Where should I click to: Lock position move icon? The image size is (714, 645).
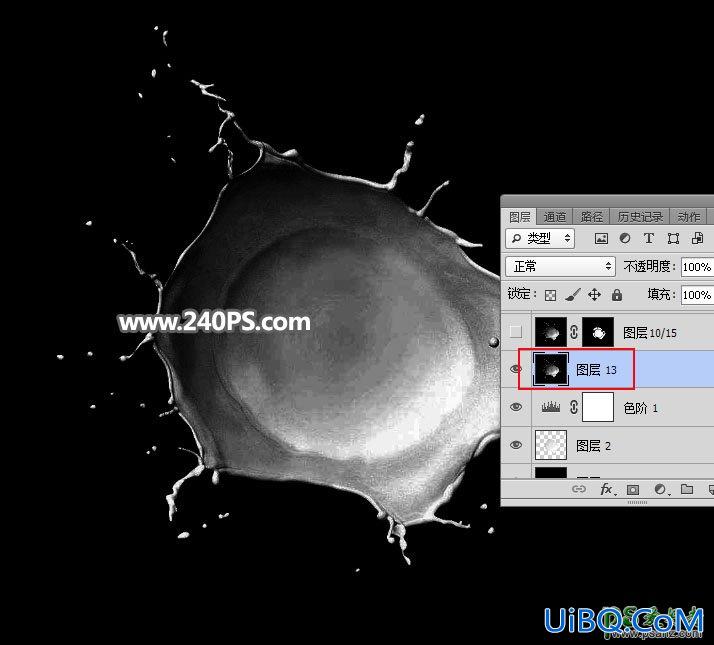[x=594, y=295]
